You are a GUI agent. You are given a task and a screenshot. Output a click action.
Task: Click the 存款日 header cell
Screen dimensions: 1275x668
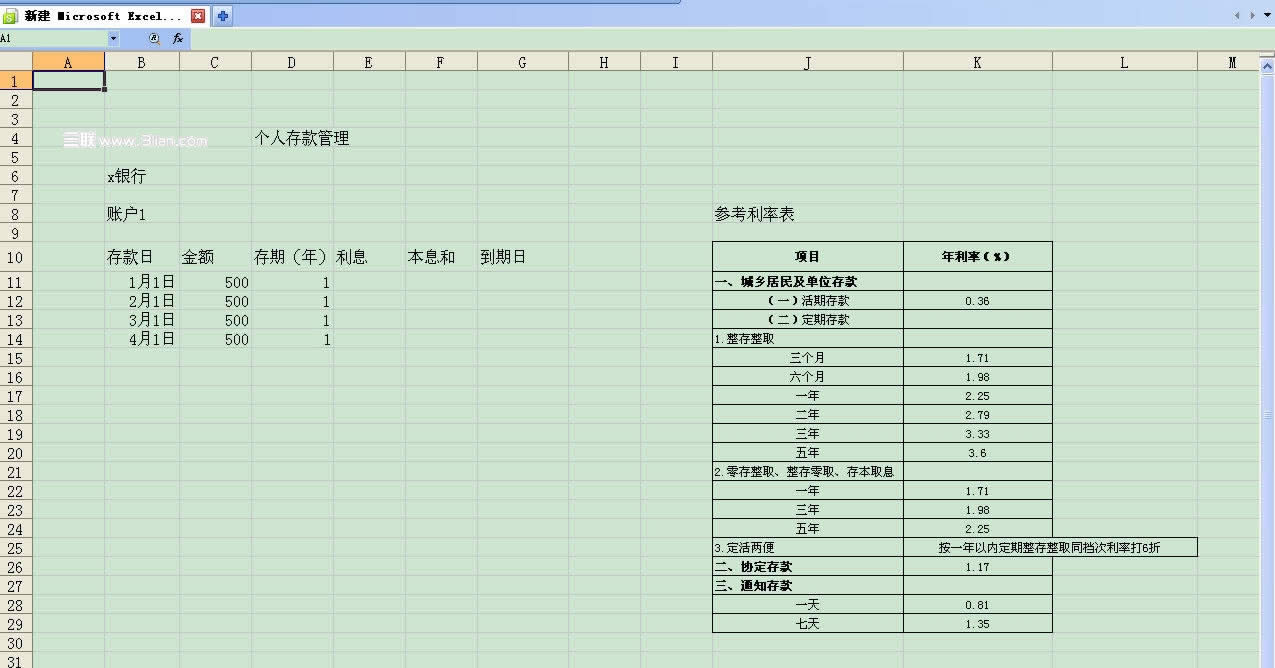[142, 257]
